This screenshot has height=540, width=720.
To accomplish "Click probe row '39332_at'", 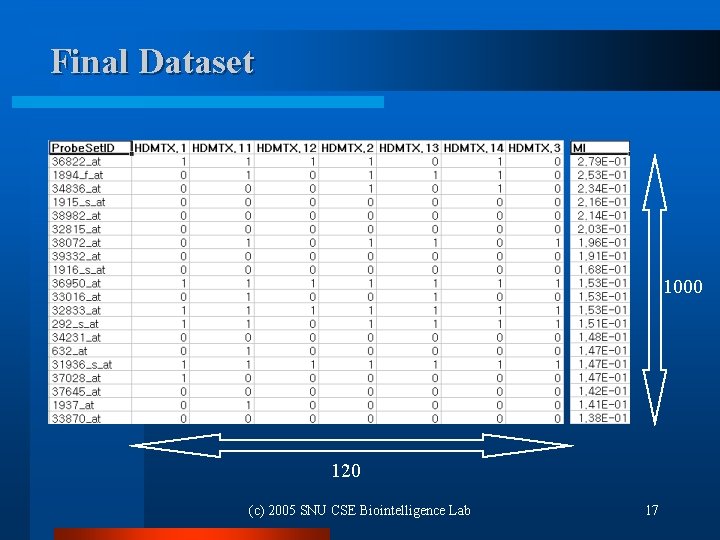I will tap(306, 256).
